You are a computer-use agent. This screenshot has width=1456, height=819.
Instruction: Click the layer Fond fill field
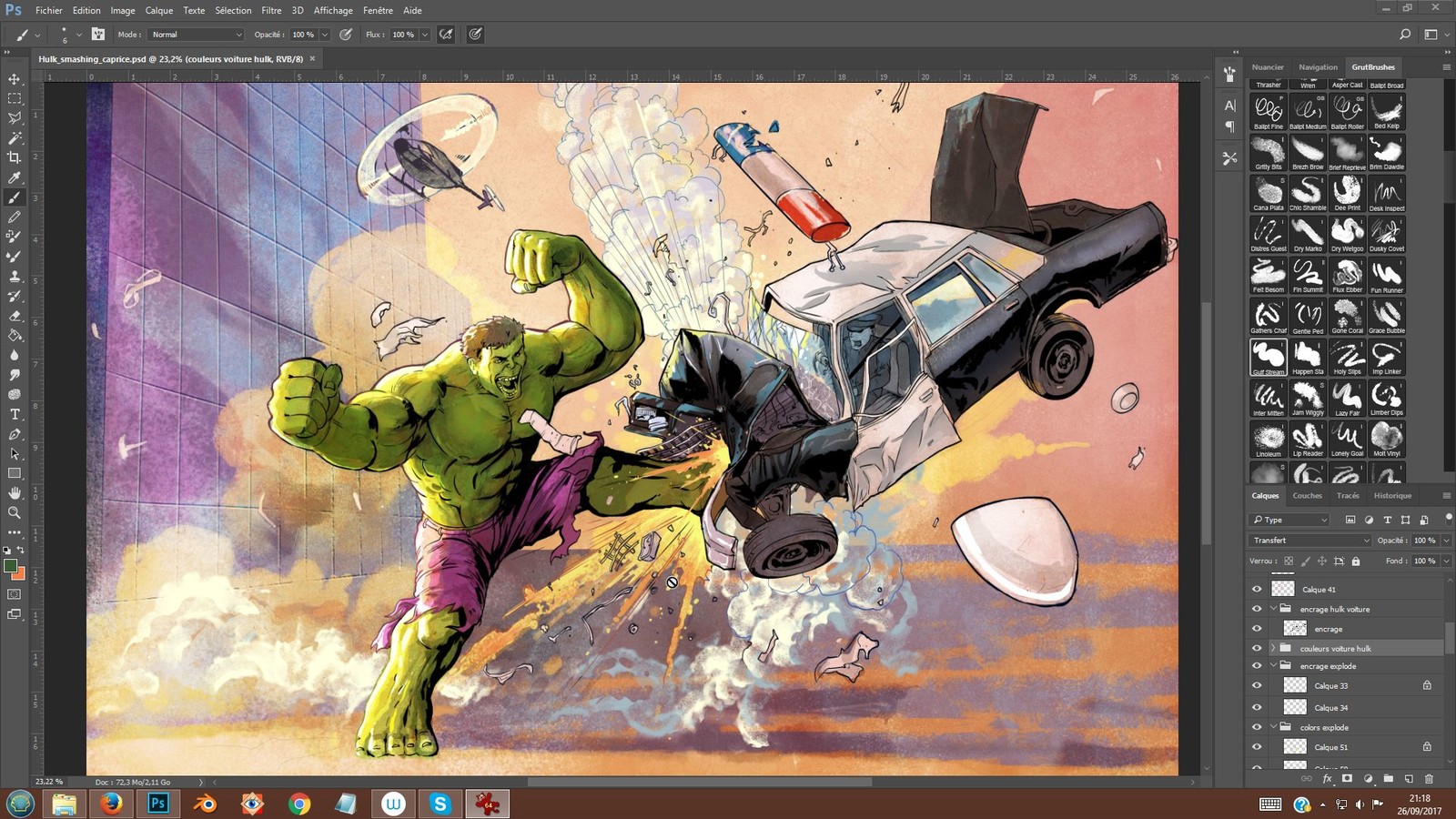[1424, 561]
